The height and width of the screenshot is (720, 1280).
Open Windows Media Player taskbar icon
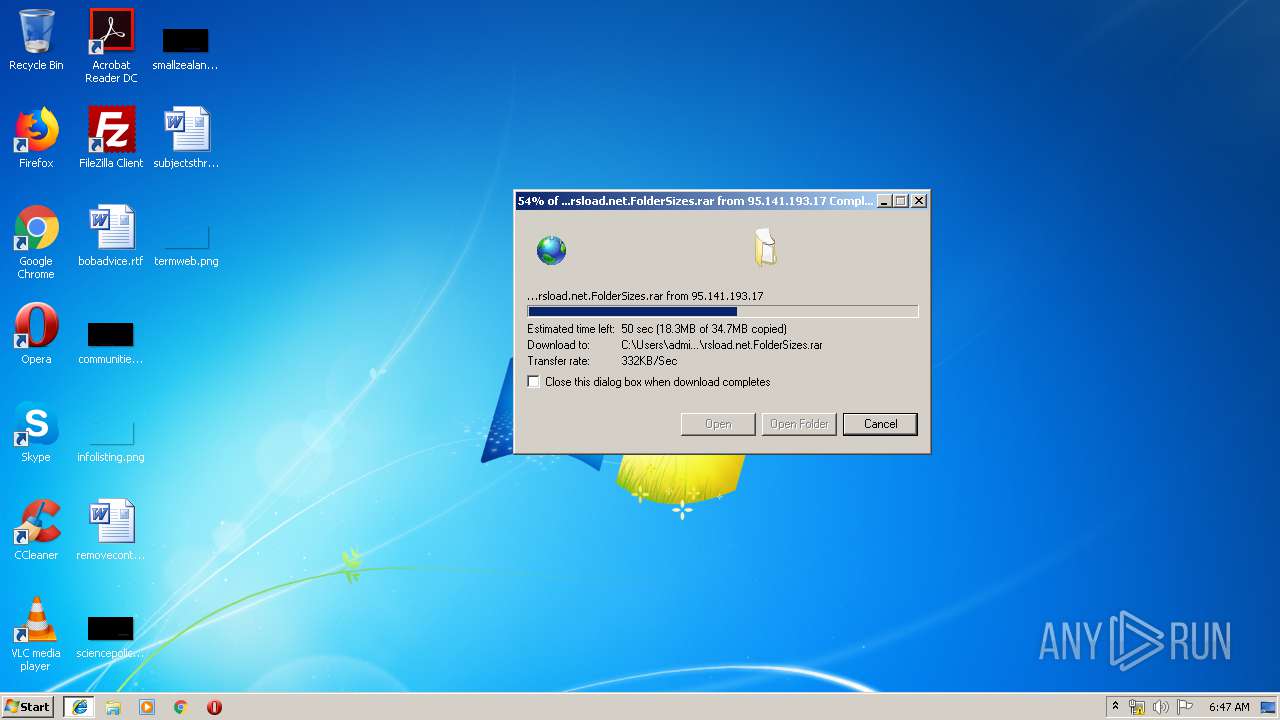tap(147, 707)
